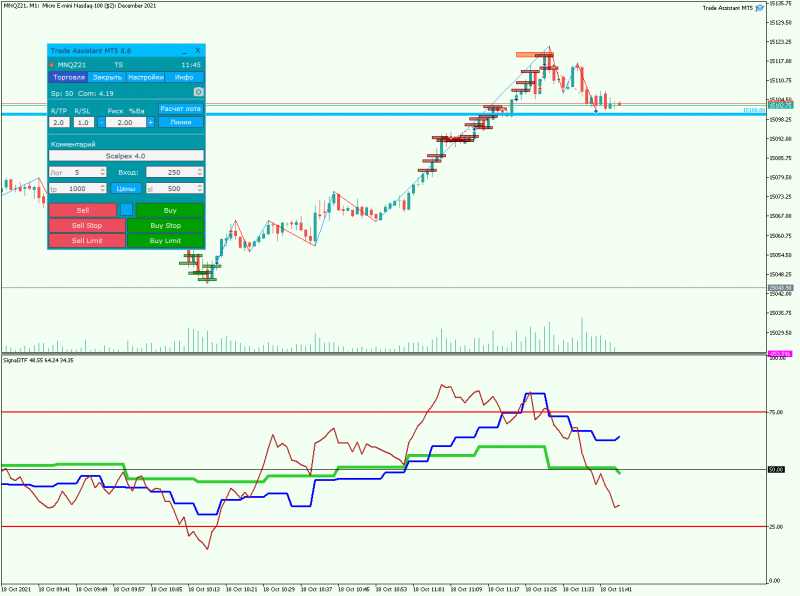Click the 50.00 level label on indicator
This screenshot has width=800, height=596.
[776, 469]
